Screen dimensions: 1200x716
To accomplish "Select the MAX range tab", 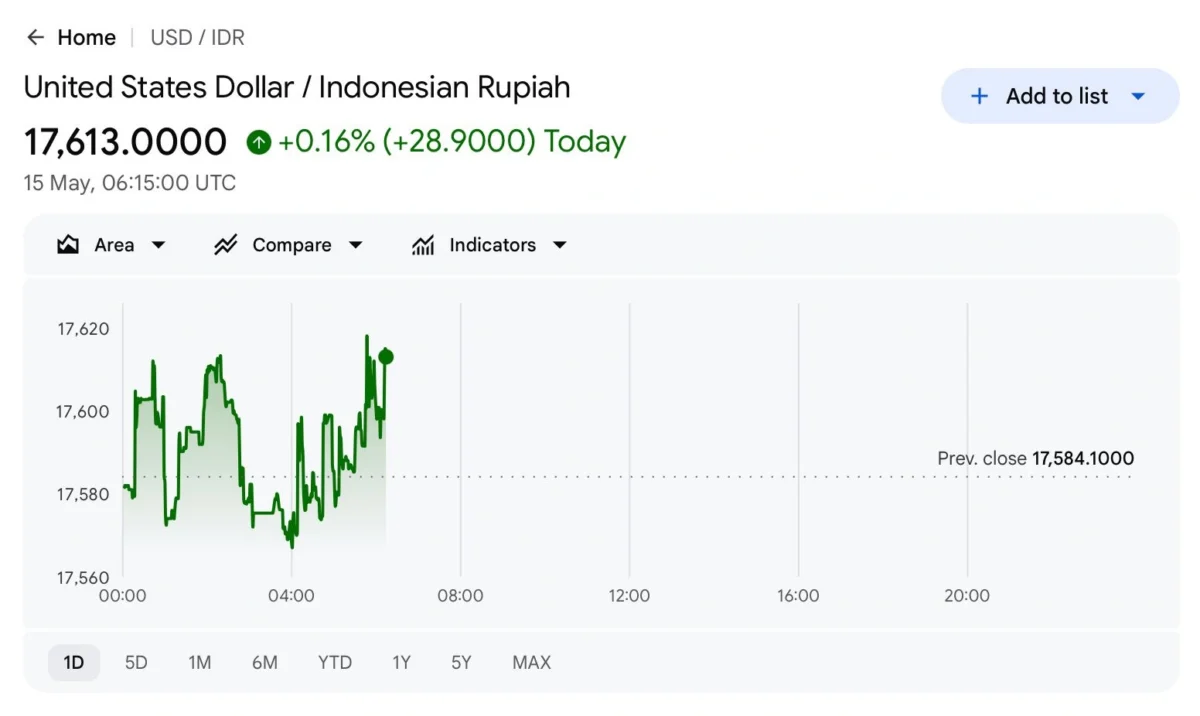I will [x=532, y=662].
